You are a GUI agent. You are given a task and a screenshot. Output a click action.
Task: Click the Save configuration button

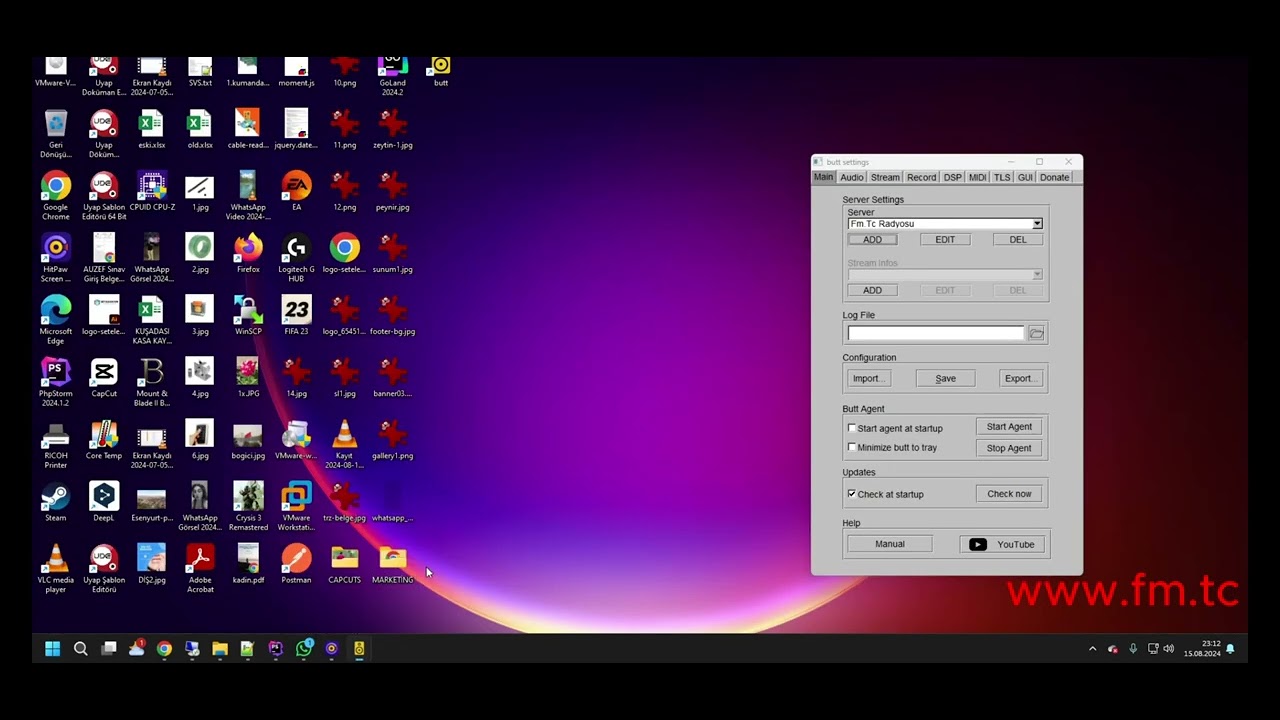(945, 378)
